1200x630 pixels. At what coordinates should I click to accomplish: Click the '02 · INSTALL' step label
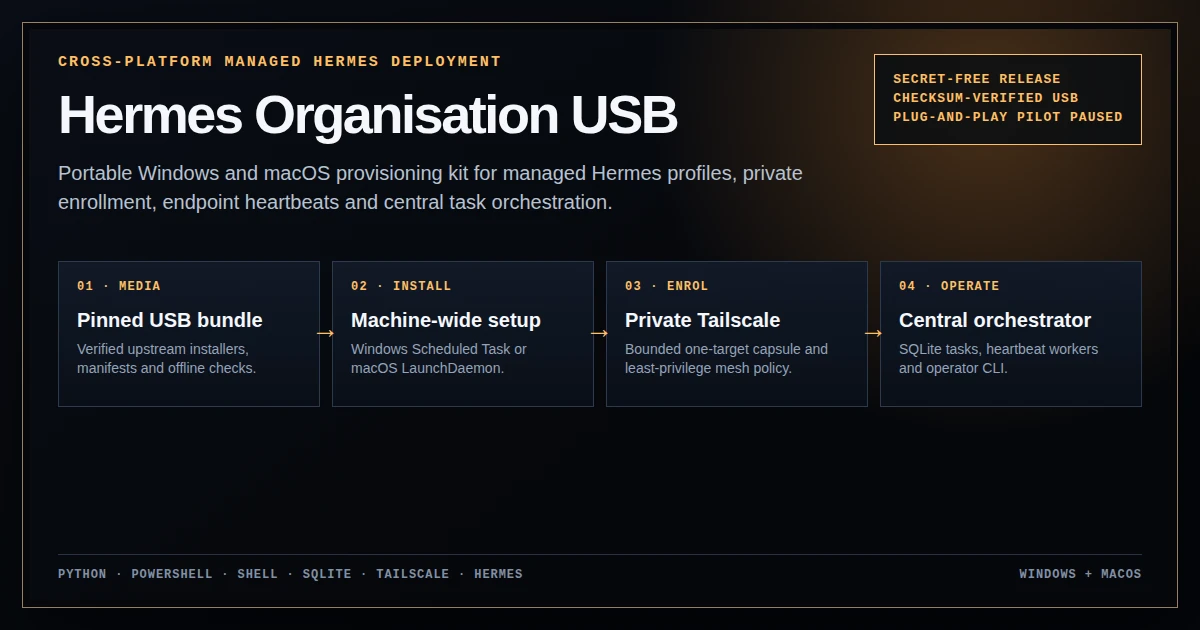[401, 286]
